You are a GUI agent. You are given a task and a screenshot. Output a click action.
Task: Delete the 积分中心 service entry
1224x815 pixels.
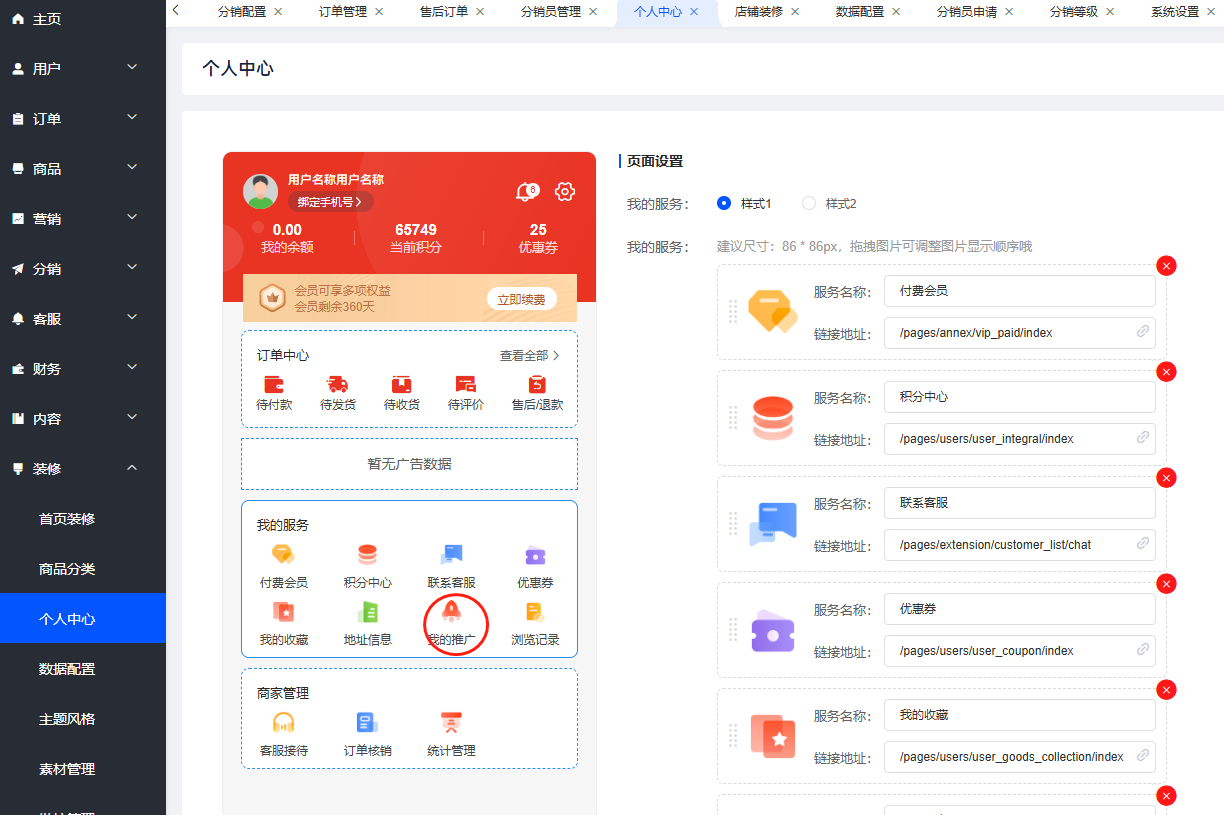pos(1166,371)
